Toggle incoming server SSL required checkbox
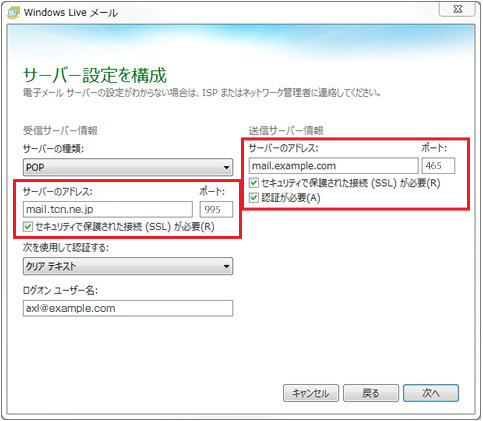Screen dimensions: 483x421 [28, 227]
